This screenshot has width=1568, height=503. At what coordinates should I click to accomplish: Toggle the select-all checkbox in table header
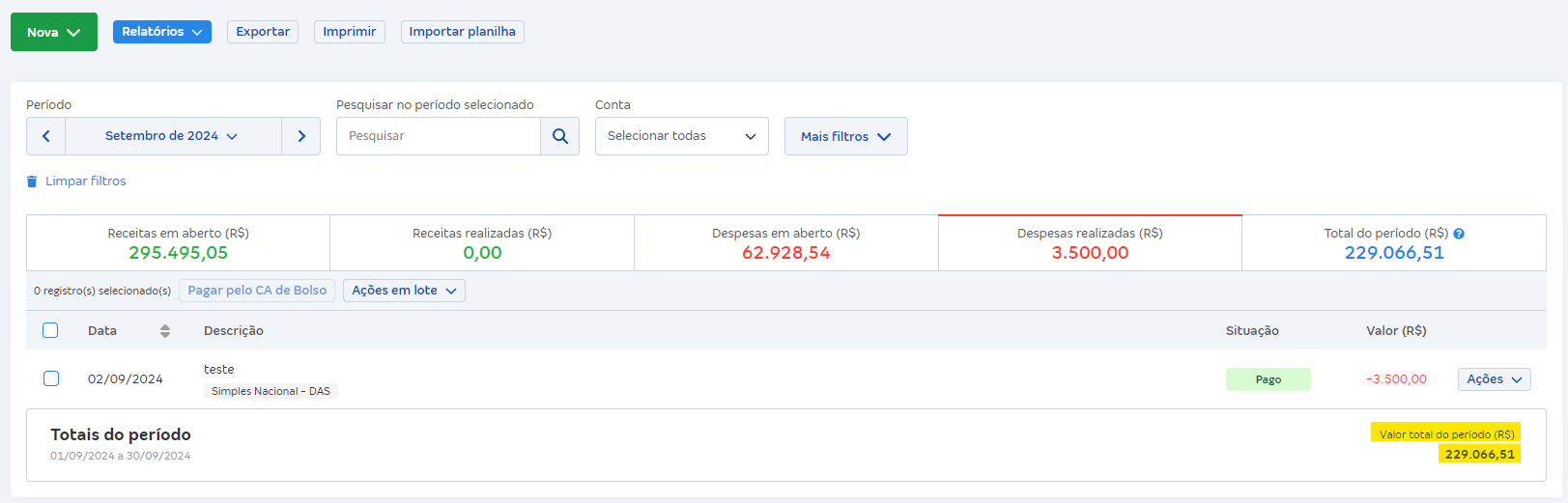click(x=50, y=330)
